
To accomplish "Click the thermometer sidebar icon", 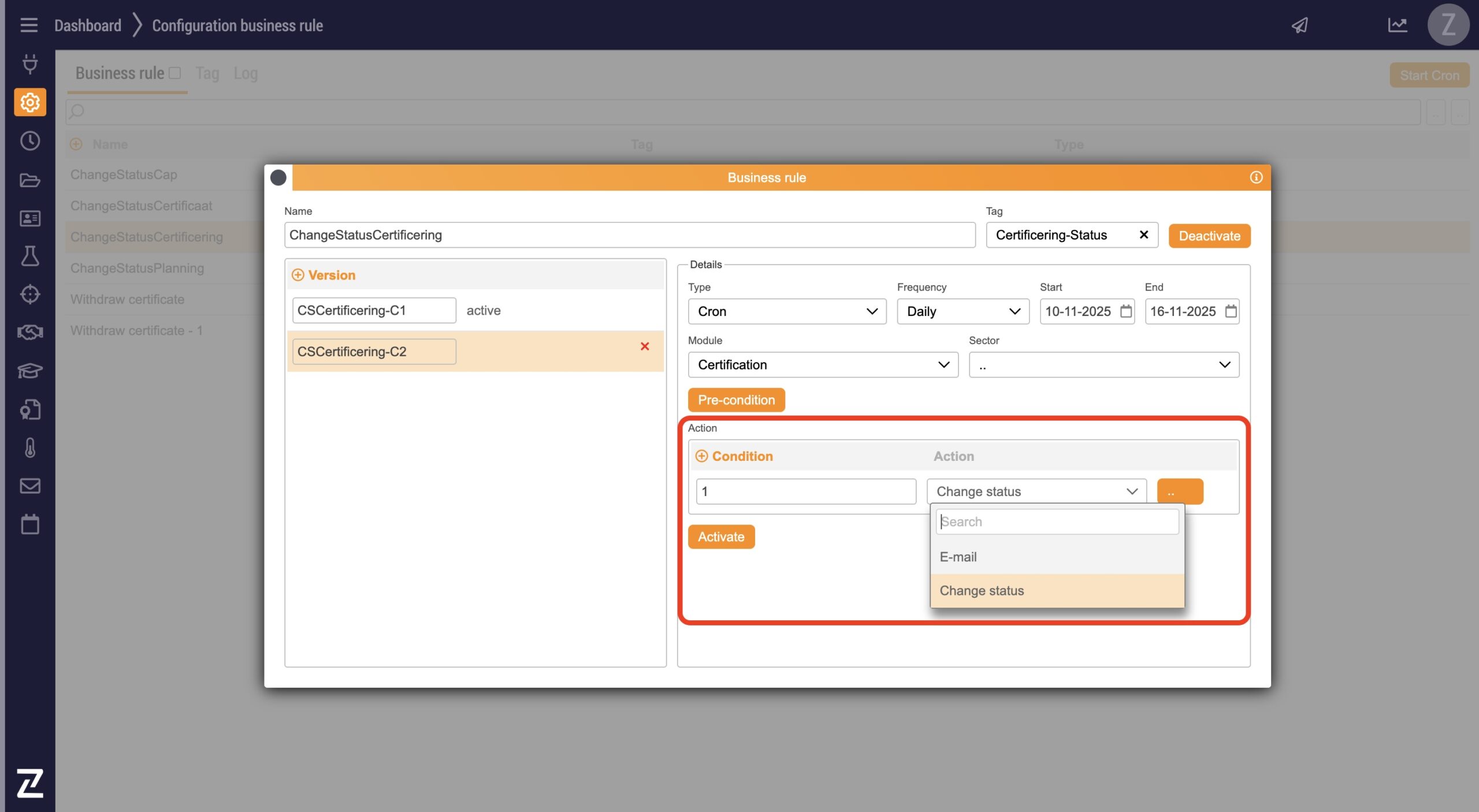I will 30,448.
